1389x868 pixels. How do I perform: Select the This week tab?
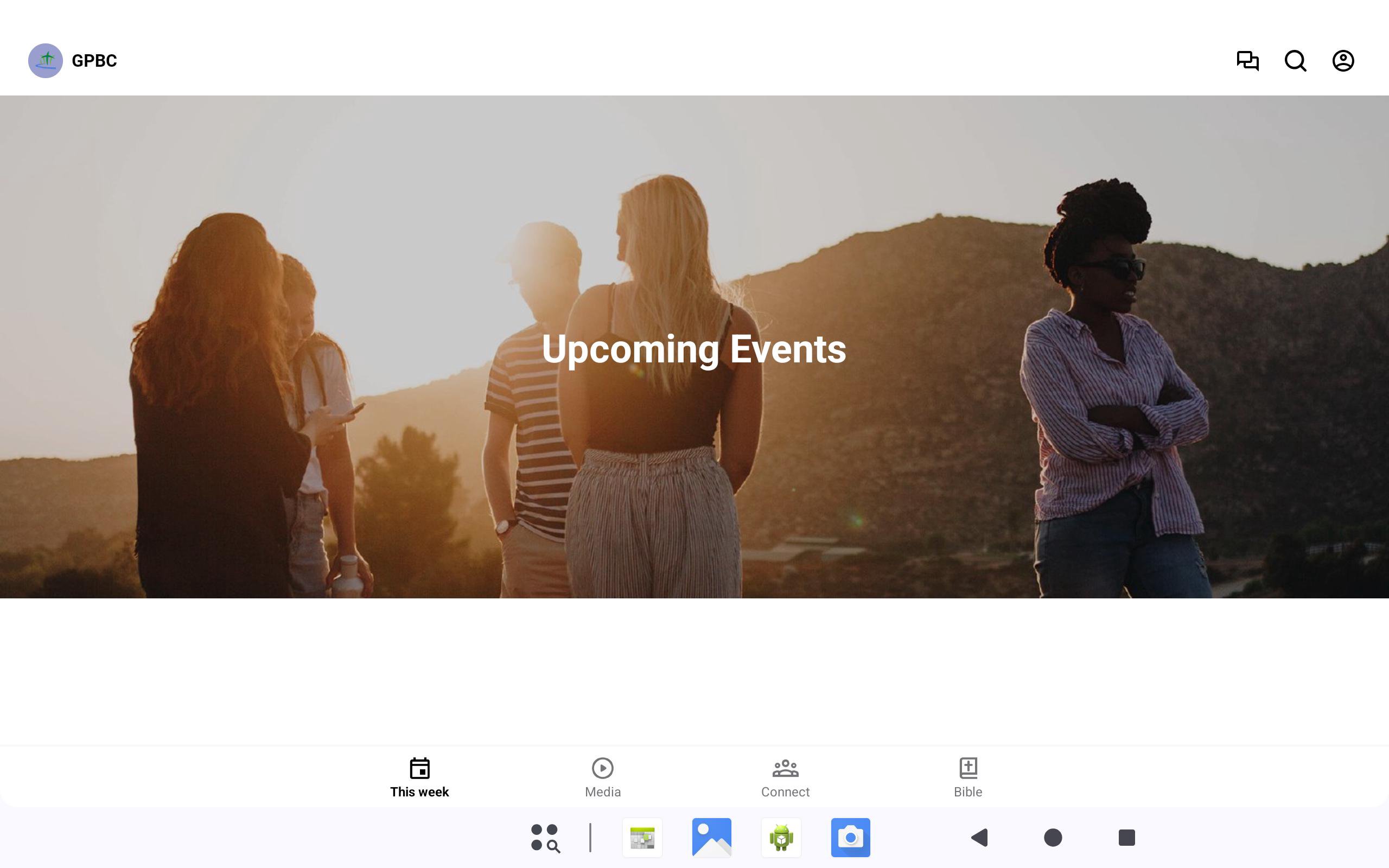419,777
